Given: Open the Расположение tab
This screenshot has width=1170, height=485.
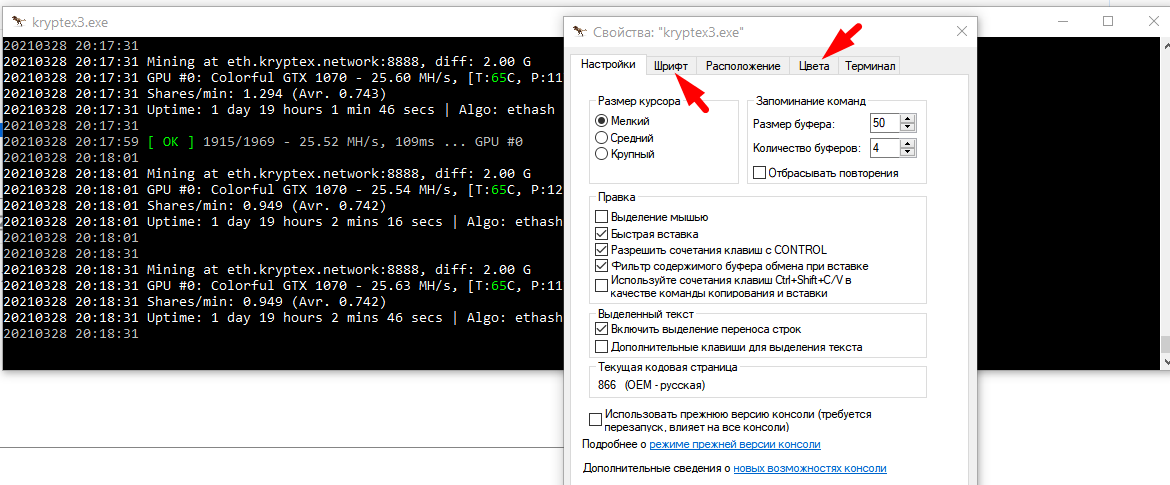Looking at the screenshot, I should pos(743,66).
